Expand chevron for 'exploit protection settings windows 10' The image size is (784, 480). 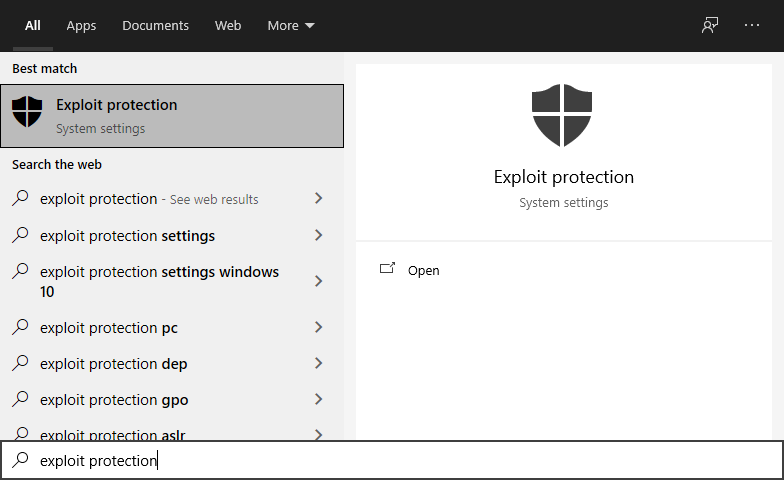(x=319, y=282)
